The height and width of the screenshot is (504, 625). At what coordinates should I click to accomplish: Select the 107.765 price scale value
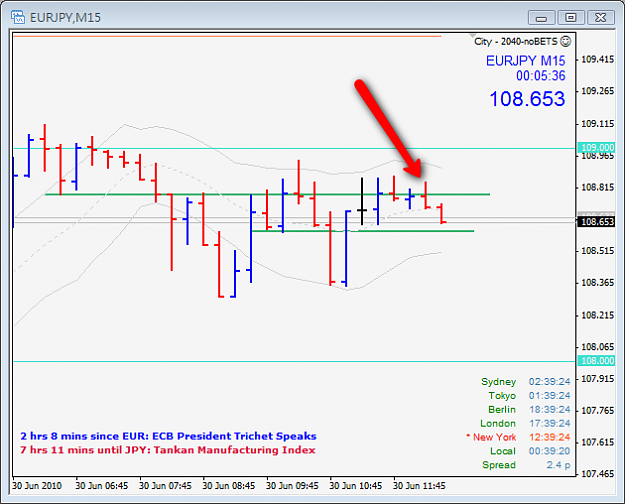(597, 410)
